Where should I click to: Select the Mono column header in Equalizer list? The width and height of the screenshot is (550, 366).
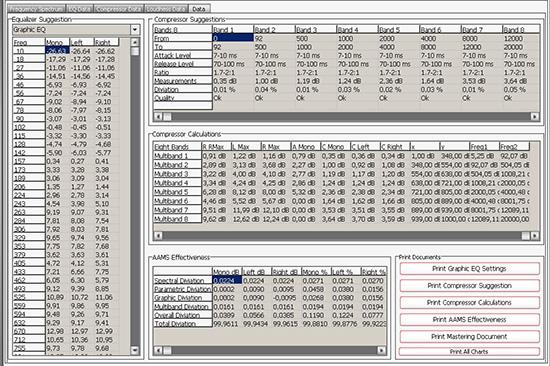(x=58, y=42)
